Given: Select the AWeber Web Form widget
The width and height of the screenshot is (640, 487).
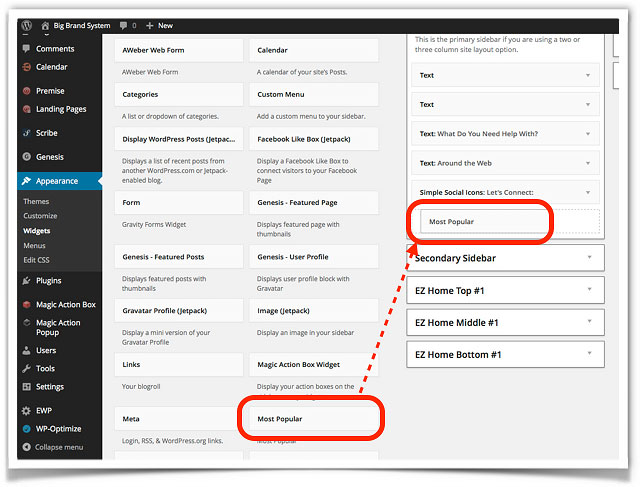Looking at the screenshot, I should tap(179, 50).
